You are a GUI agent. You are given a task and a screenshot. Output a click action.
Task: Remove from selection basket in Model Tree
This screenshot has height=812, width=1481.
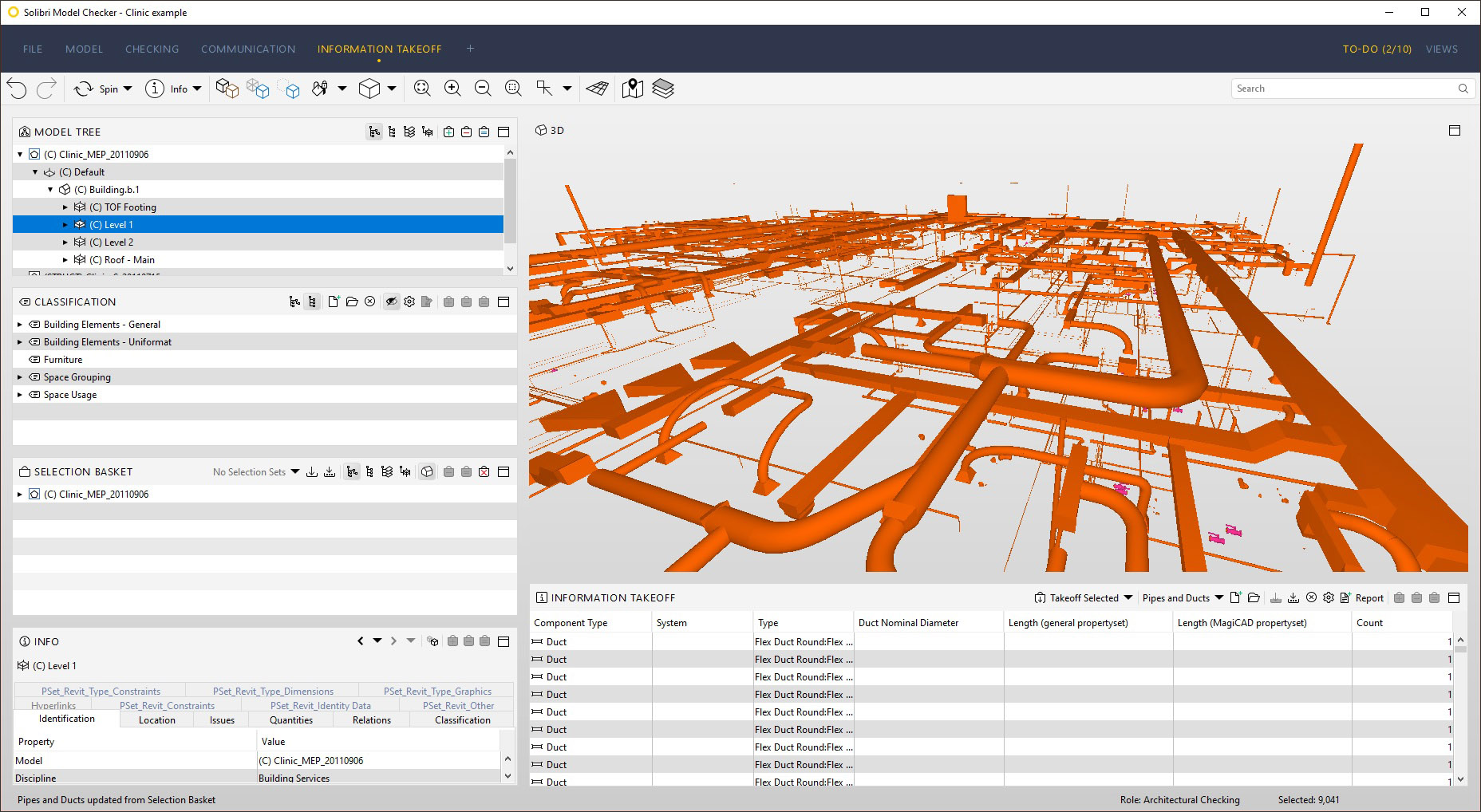pyautogui.click(x=466, y=132)
